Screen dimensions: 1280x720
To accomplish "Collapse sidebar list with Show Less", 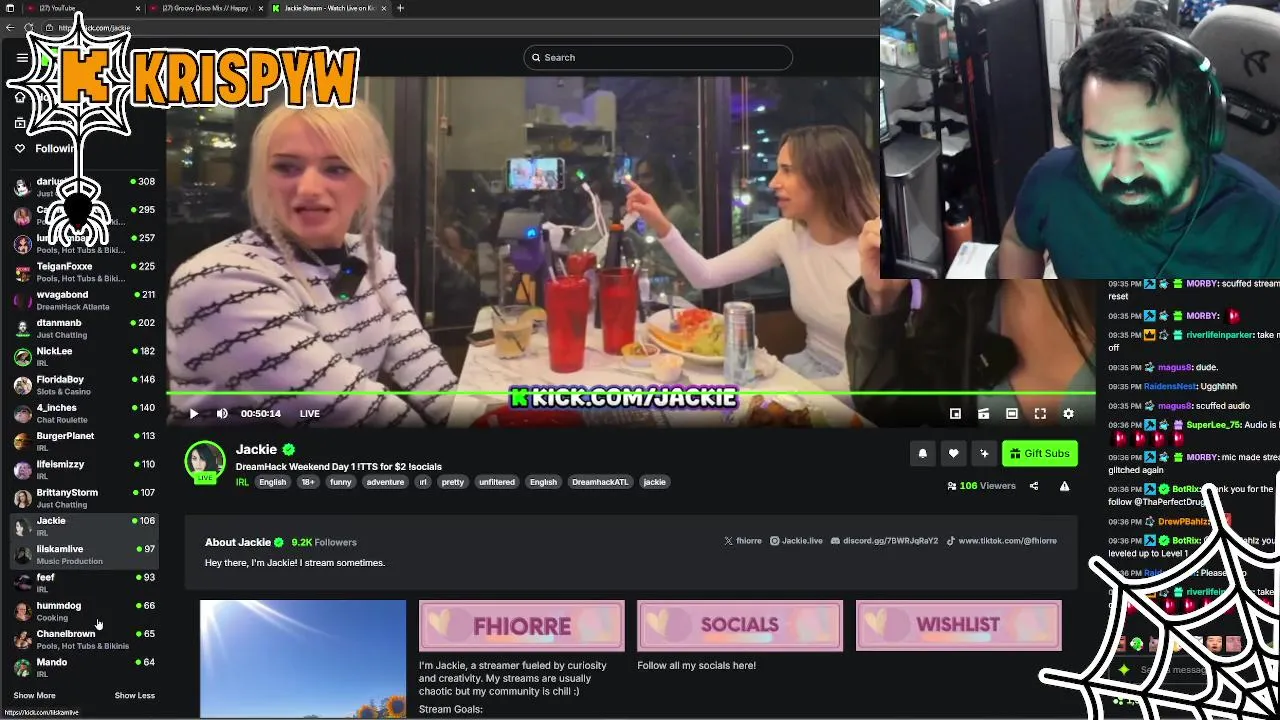I will coord(134,695).
